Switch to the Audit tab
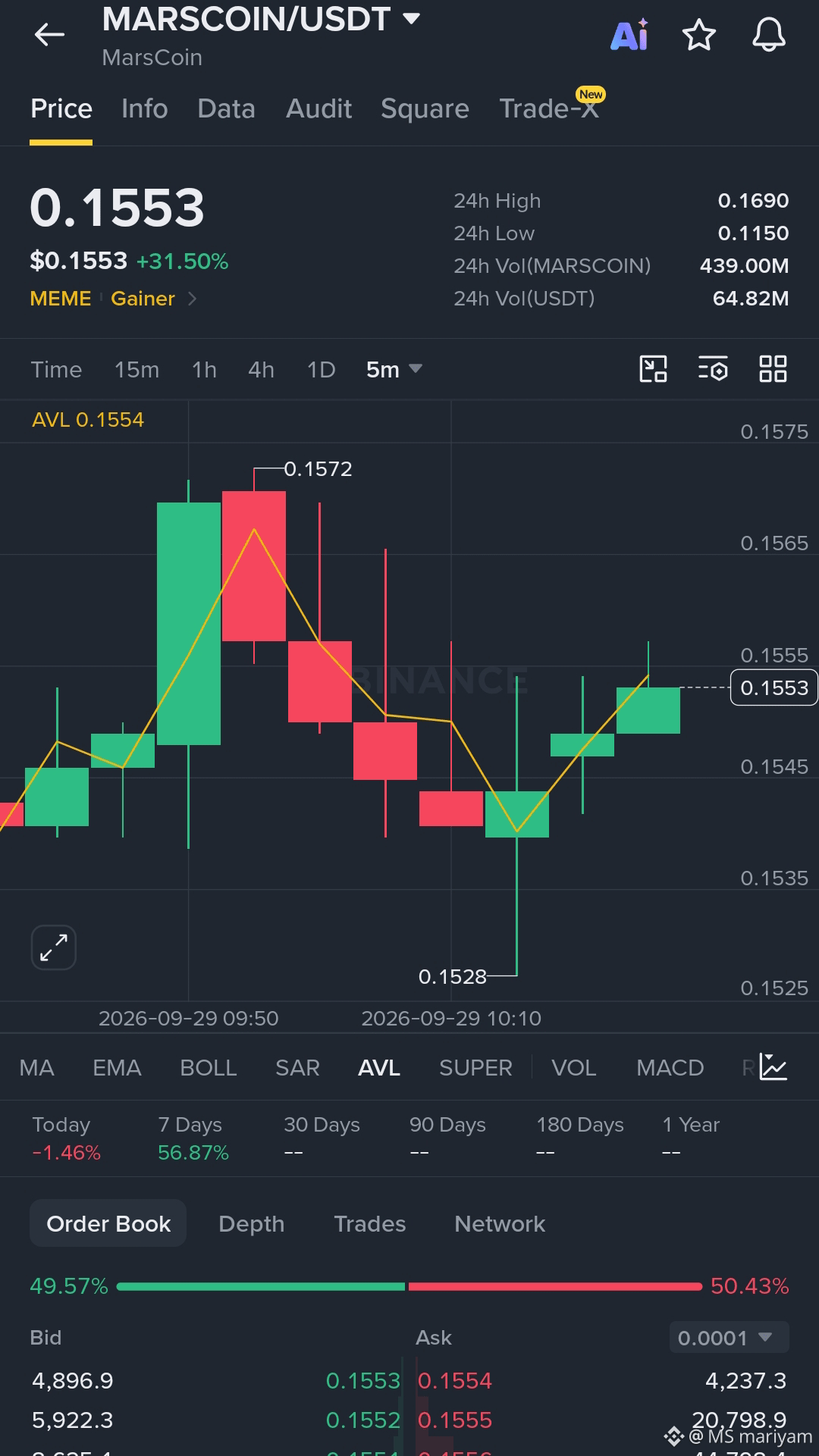Viewport: 819px width, 1456px height. [x=318, y=108]
